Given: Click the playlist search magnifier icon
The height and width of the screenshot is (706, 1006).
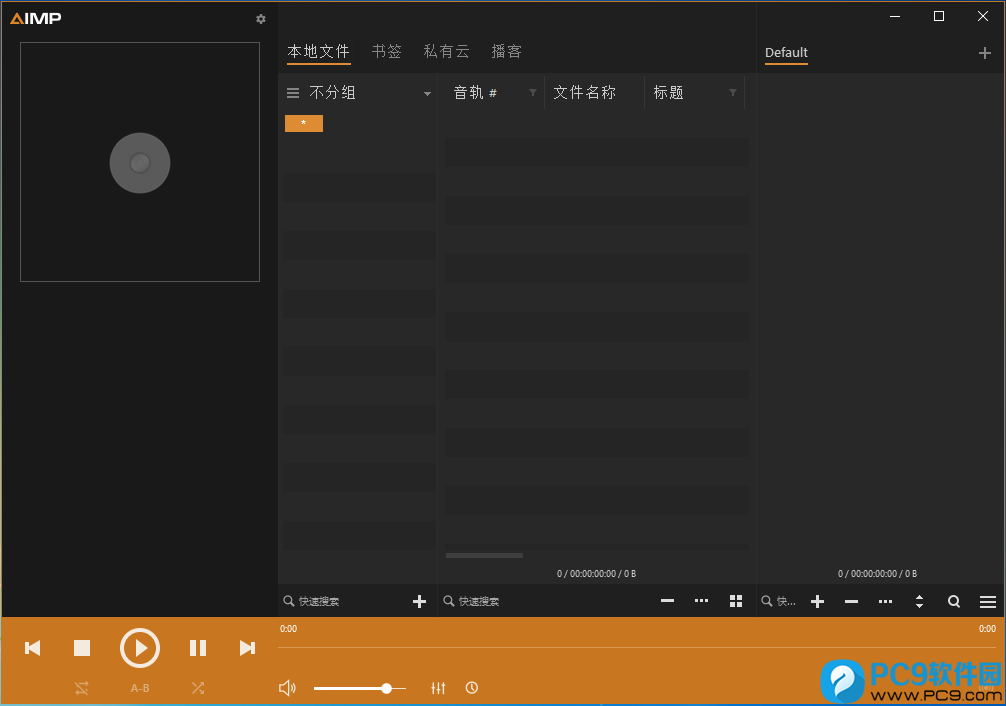Looking at the screenshot, I should point(954,601).
